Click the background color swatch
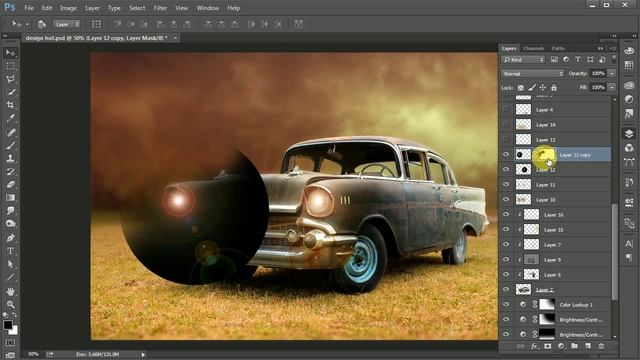 [x=14, y=330]
